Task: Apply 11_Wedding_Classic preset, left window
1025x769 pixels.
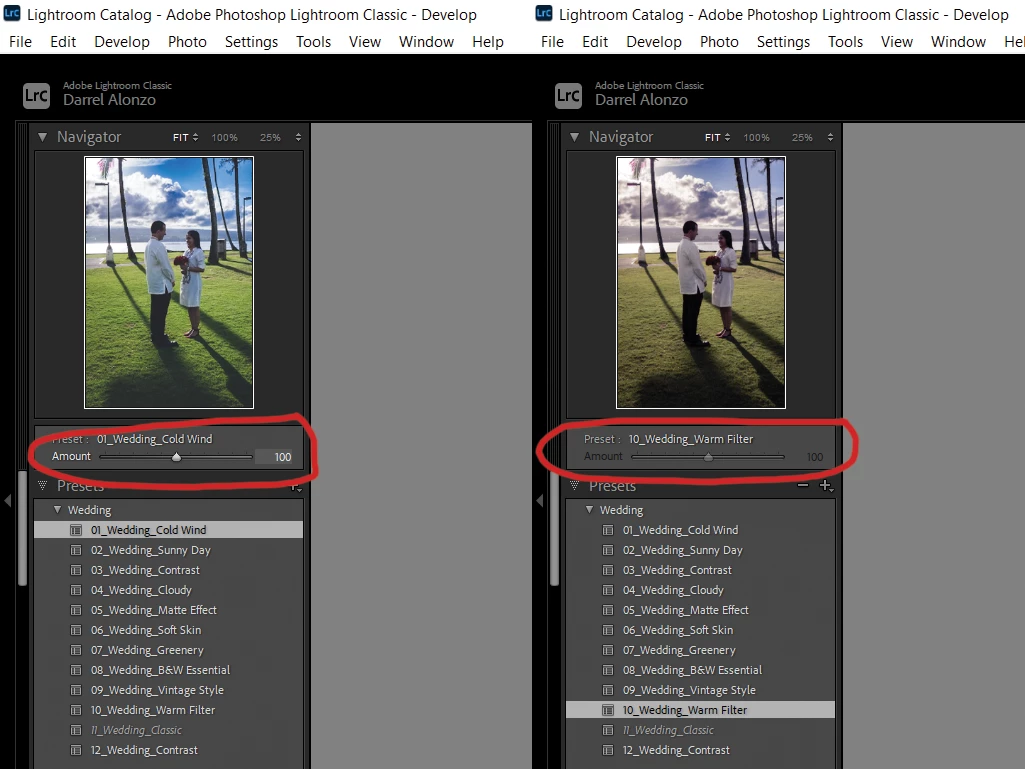Action: pos(168,730)
